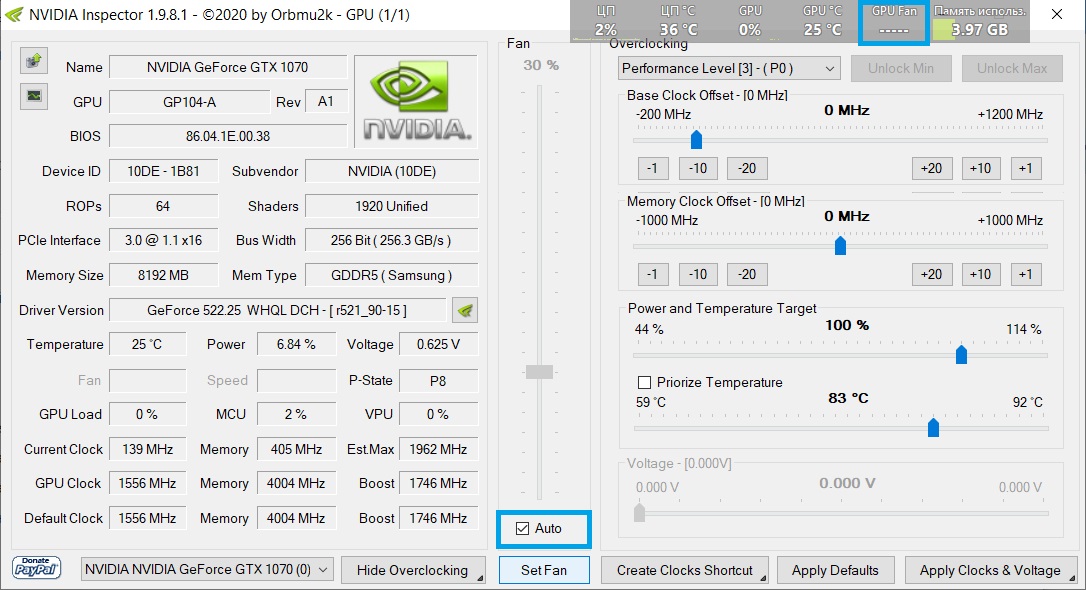Screen dimensions: 1086x590
Task: Click the Memory Clock Offset slider thumb
Action: pos(840,246)
